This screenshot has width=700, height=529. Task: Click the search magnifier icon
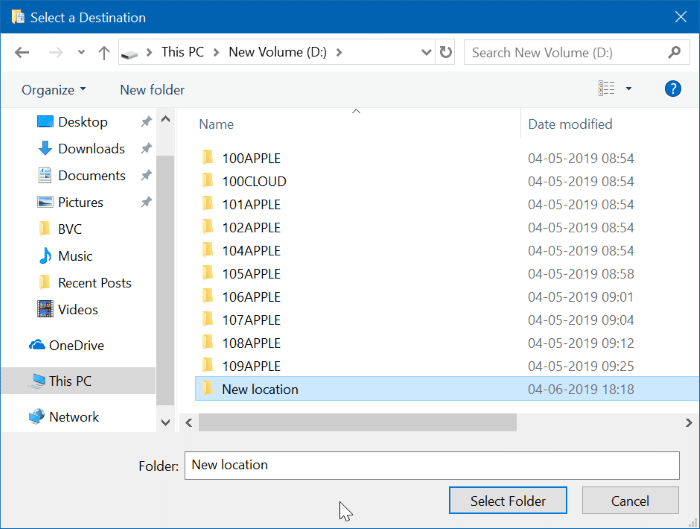pyautogui.click(x=674, y=52)
